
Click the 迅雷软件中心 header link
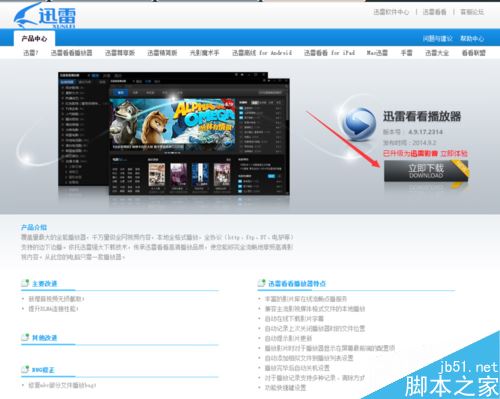(391, 12)
